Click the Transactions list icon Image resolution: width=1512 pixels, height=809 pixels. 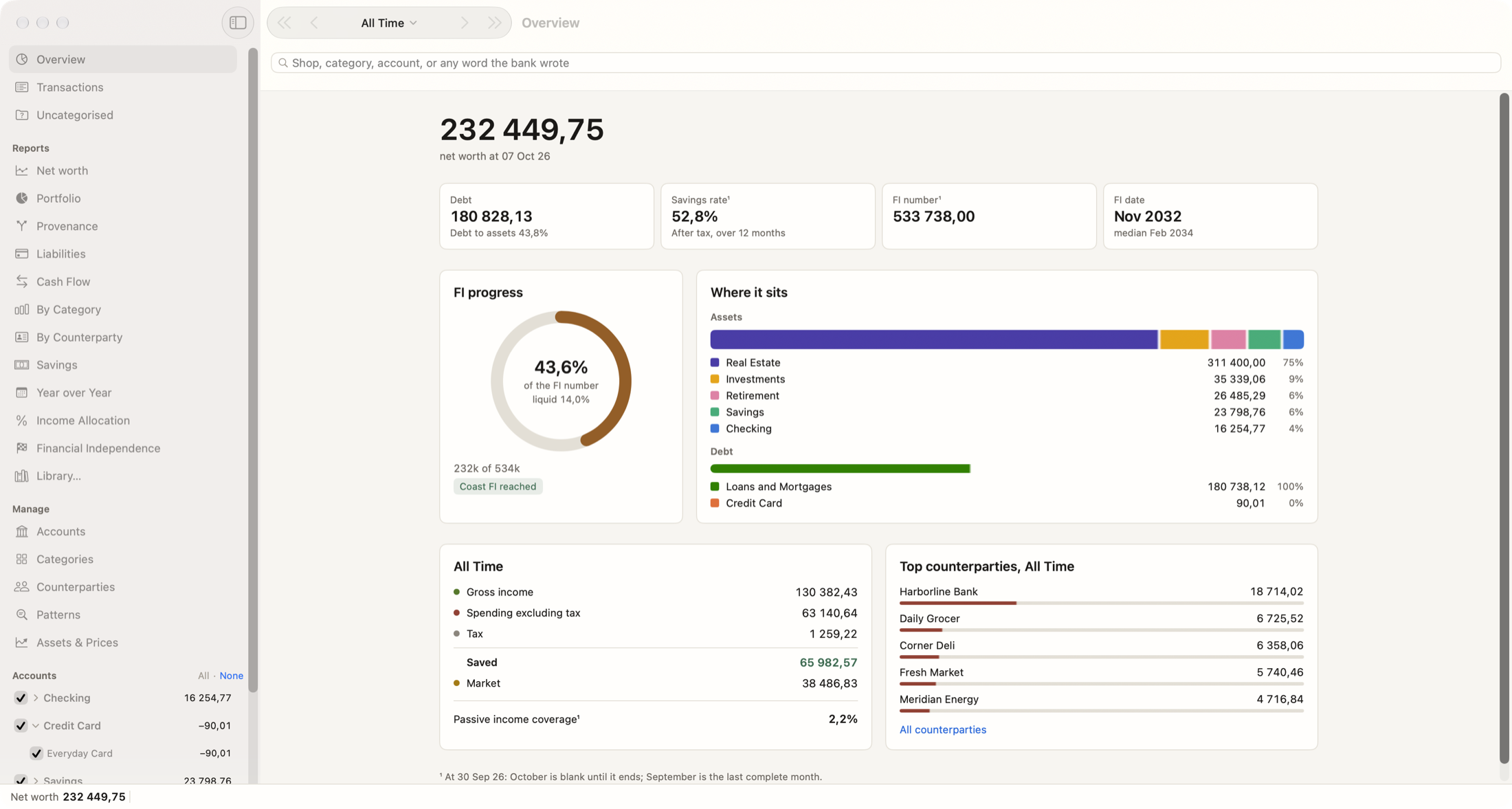pyautogui.click(x=22, y=87)
